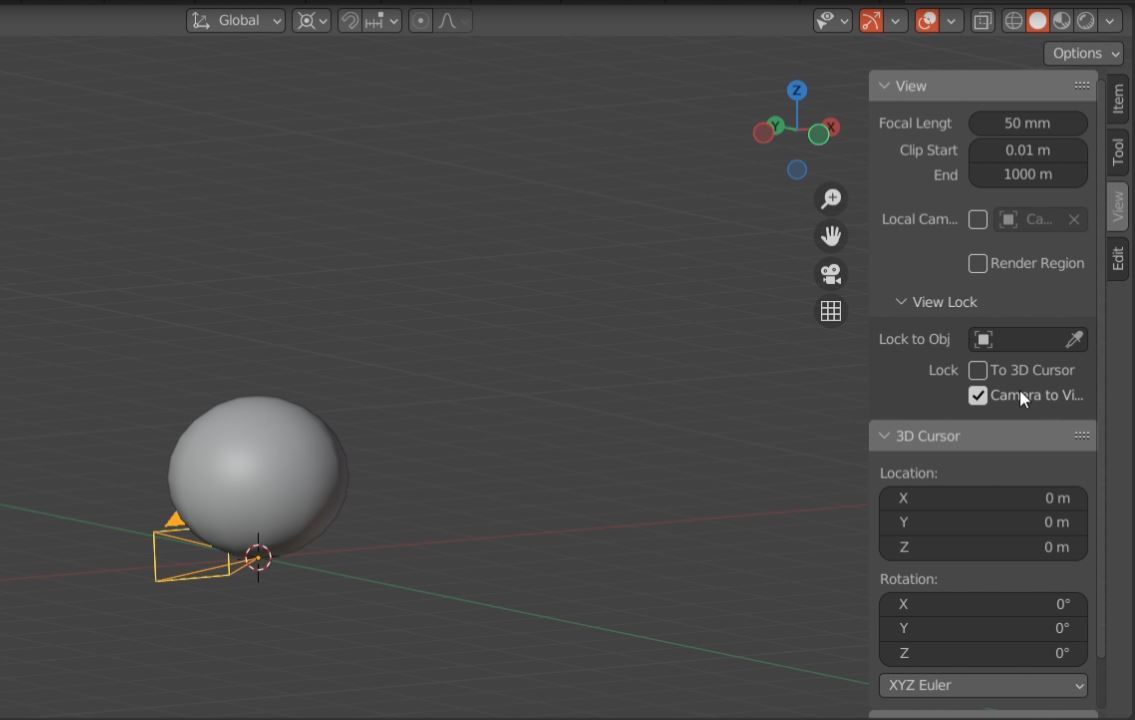Use the Lock to Object eyedropper

coord(1073,339)
